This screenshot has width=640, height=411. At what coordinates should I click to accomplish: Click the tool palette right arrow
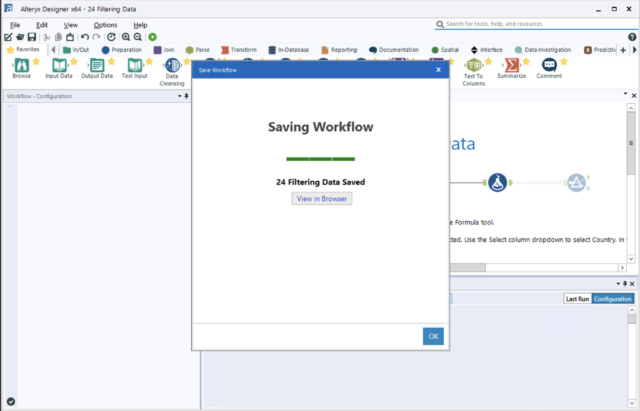(634, 50)
